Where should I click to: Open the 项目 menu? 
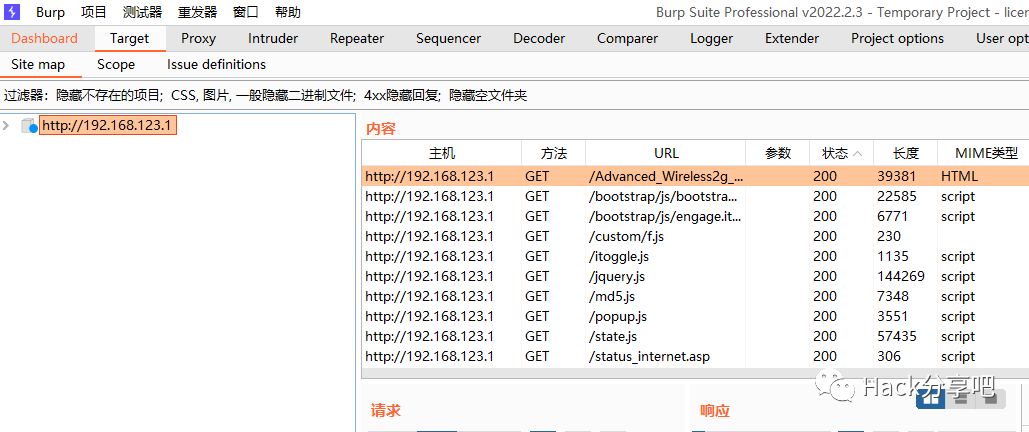[x=94, y=12]
